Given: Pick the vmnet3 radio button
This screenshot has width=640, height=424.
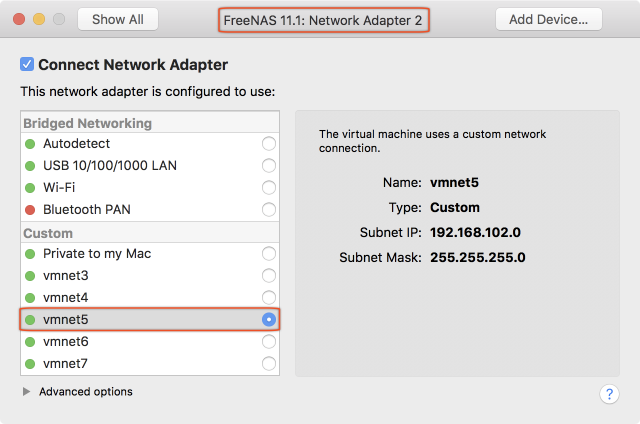Looking at the screenshot, I should tap(268, 276).
